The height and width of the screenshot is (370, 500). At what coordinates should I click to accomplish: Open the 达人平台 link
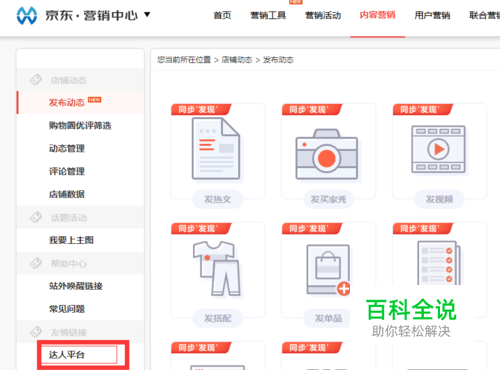pos(67,355)
